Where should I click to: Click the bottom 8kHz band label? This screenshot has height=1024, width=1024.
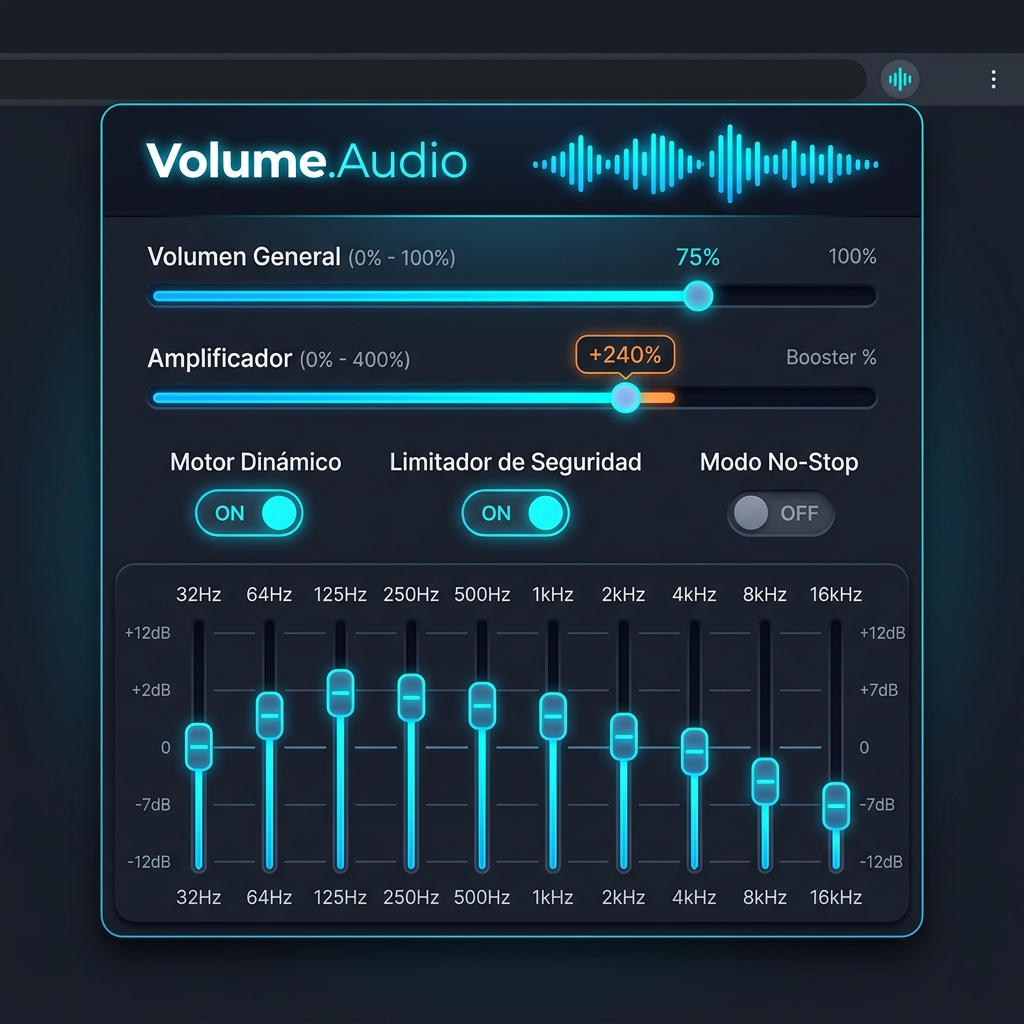tap(765, 897)
